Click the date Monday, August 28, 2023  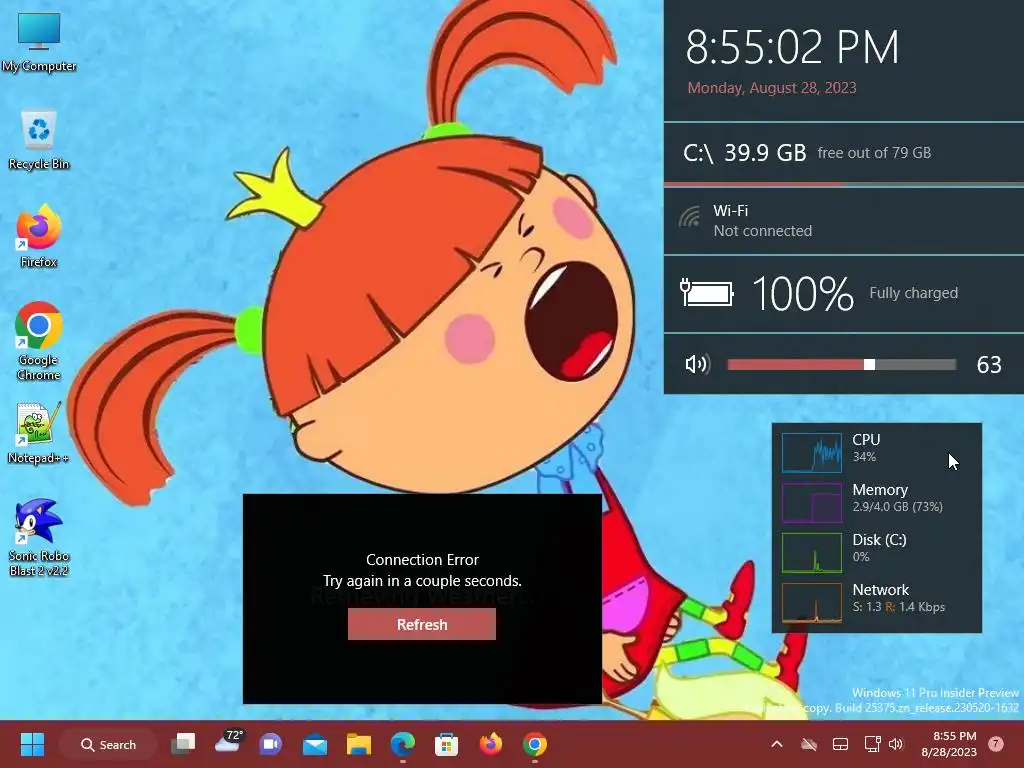coord(772,88)
